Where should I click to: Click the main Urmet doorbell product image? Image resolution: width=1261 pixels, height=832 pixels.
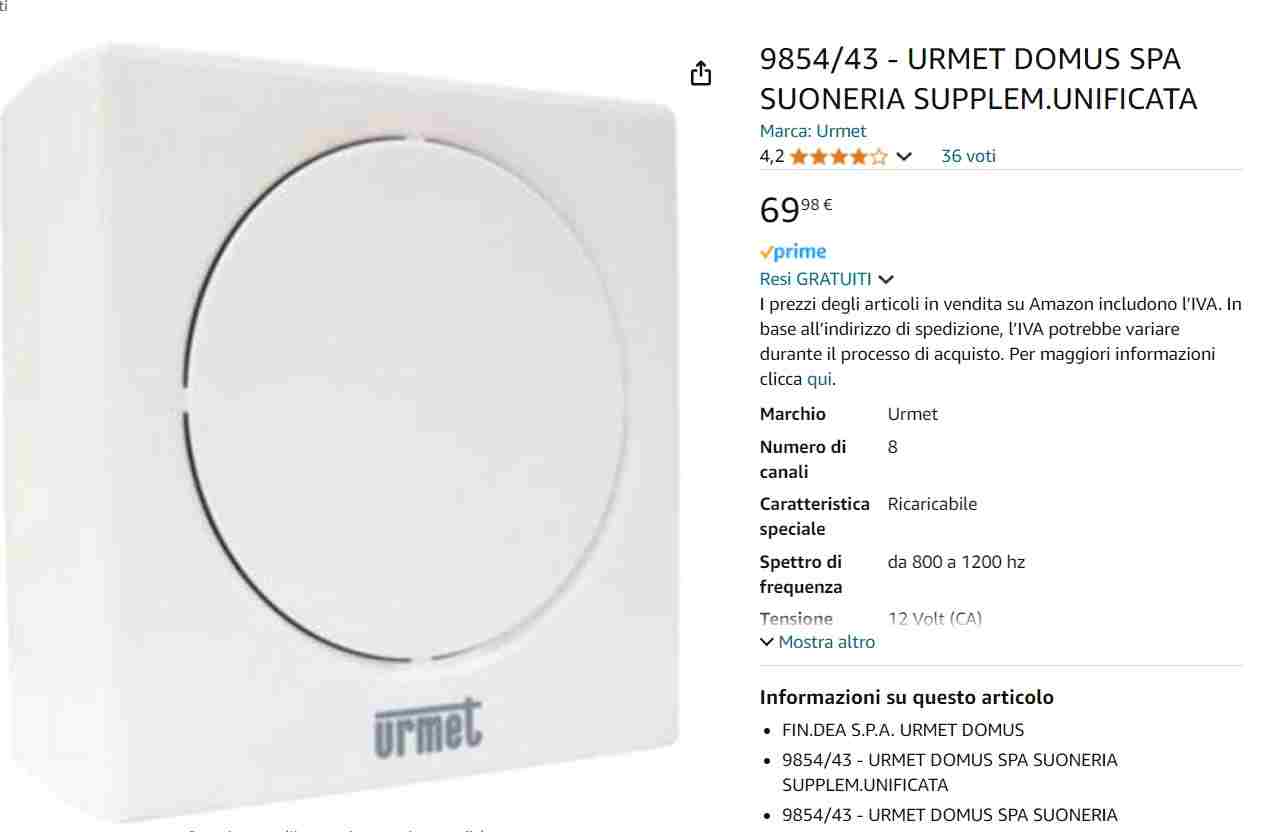(x=340, y=432)
